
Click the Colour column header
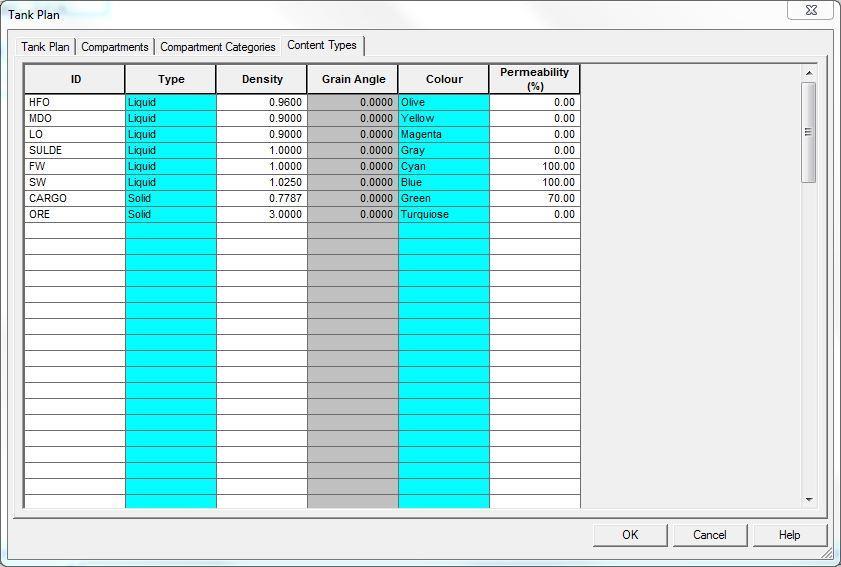pos(444,79)
